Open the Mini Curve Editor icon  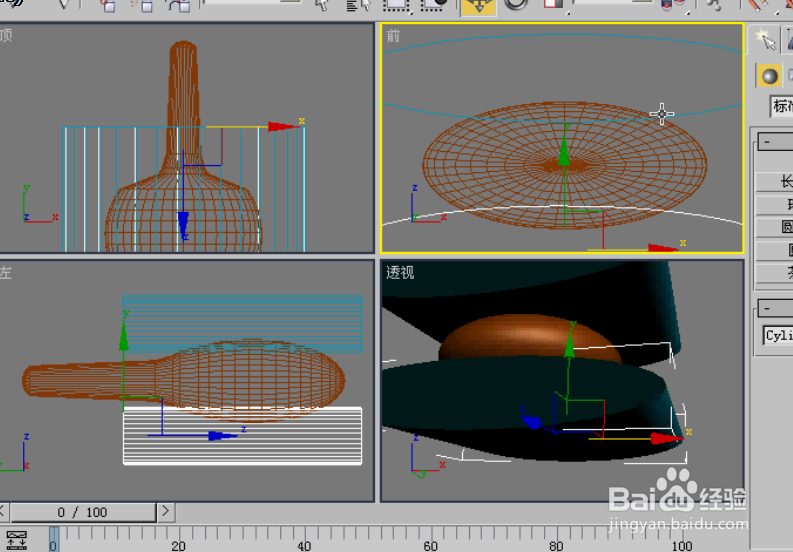(16, 540)
